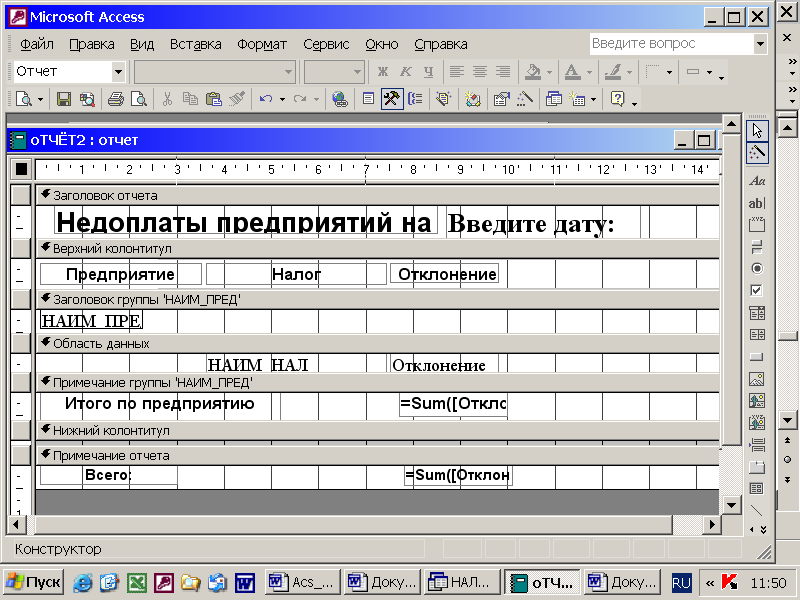Click the Пуск start button
800x600 pixels.
pos(34,582)
